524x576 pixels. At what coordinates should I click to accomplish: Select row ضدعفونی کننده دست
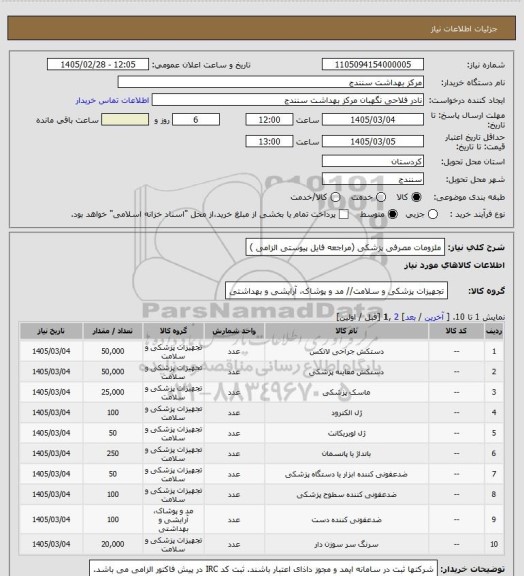coord(262,519)
